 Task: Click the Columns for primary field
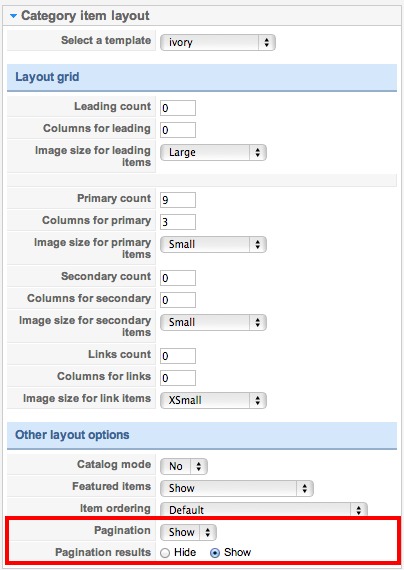[178, 222]
